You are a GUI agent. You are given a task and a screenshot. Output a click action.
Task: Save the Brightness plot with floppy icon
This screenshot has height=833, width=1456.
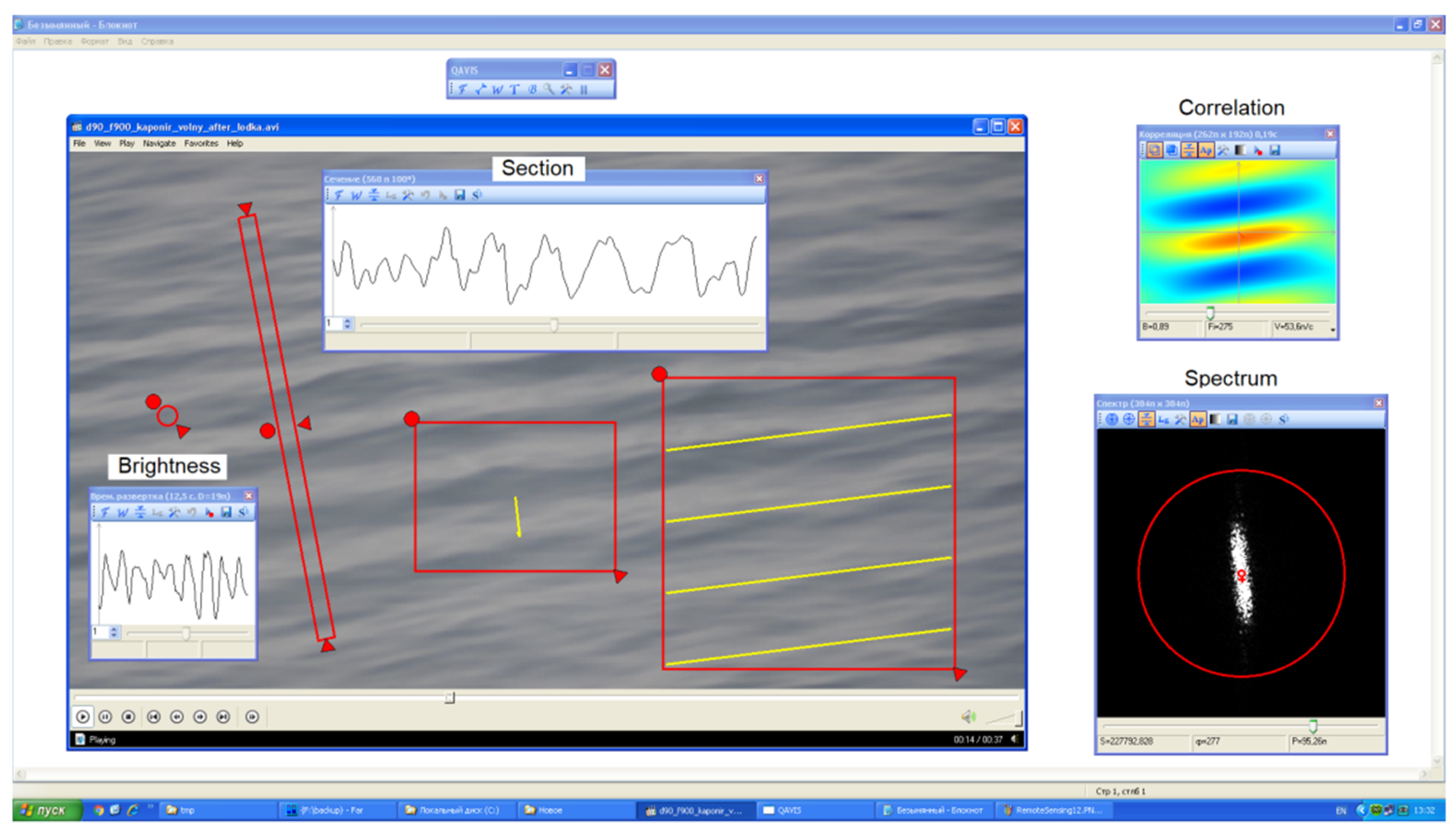pyautogui.click(x=227, y=513)
